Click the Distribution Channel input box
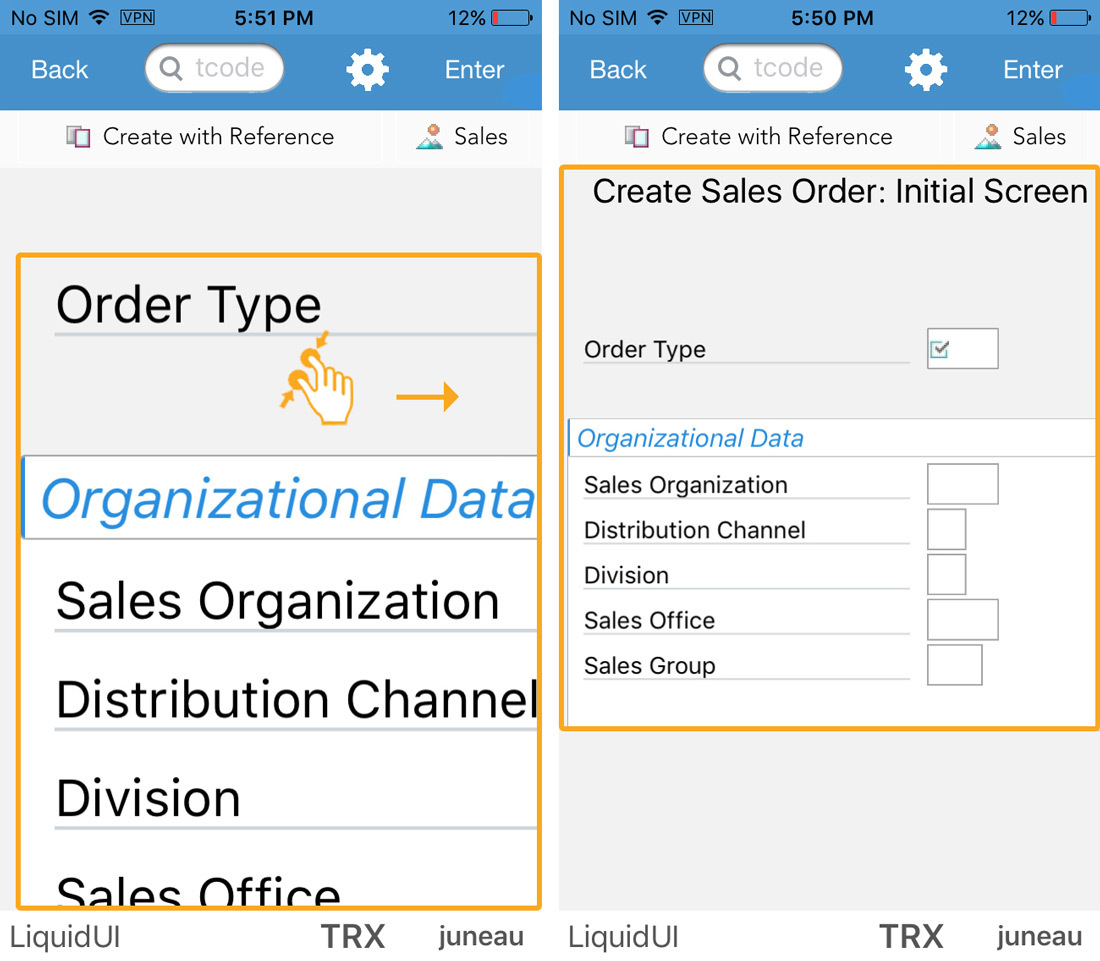This screenshot has height=961, width=1100. tap(946, 529)
